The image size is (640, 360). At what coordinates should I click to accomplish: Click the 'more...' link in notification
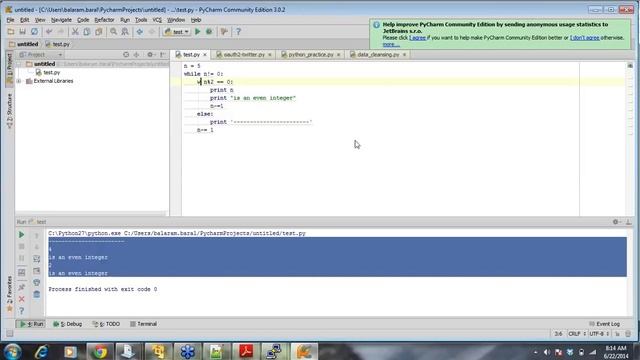click(x=391, y=44)
